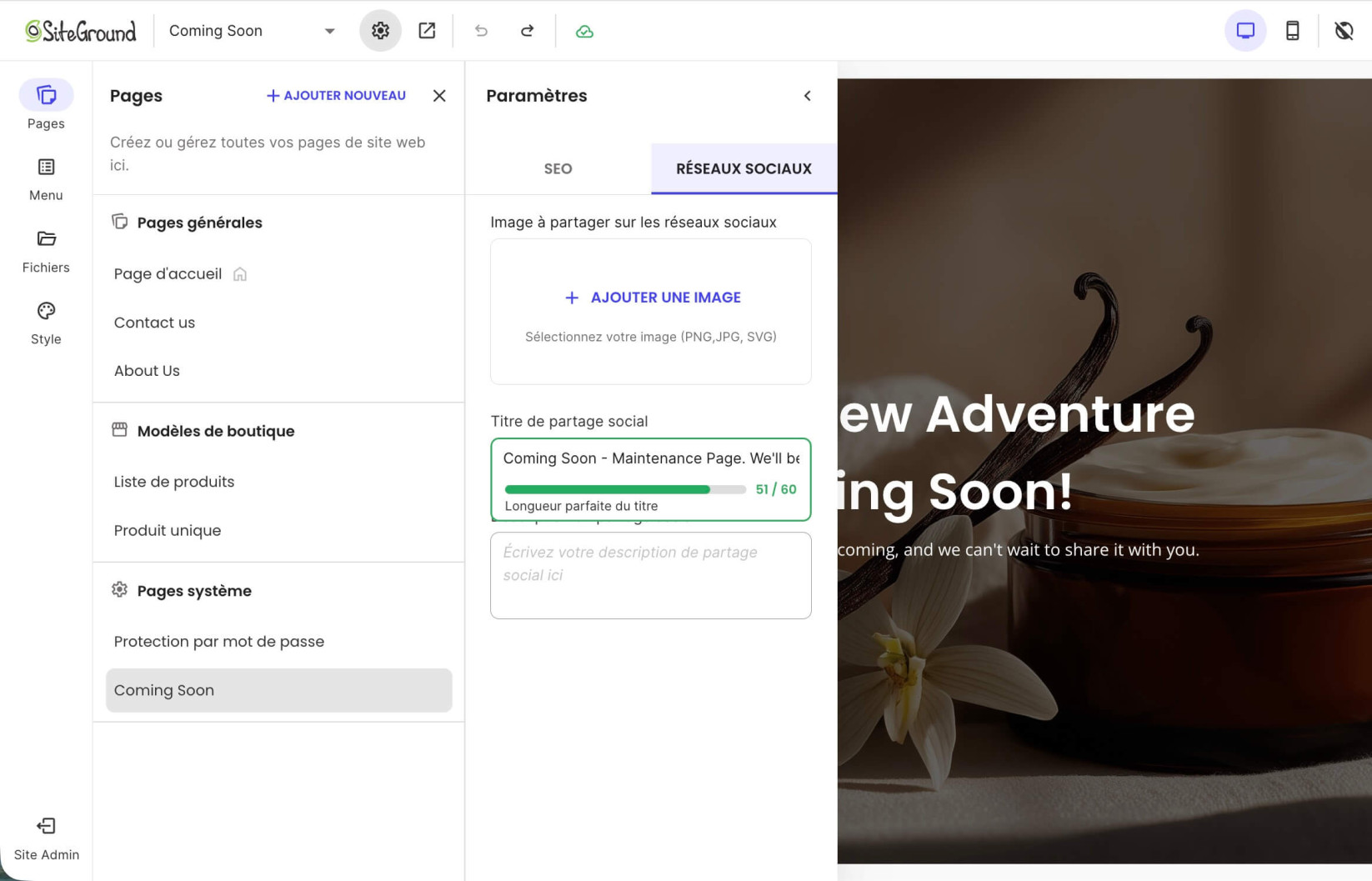
Task: Switch to the SEO tab
Action: click(x=558, y=168)
